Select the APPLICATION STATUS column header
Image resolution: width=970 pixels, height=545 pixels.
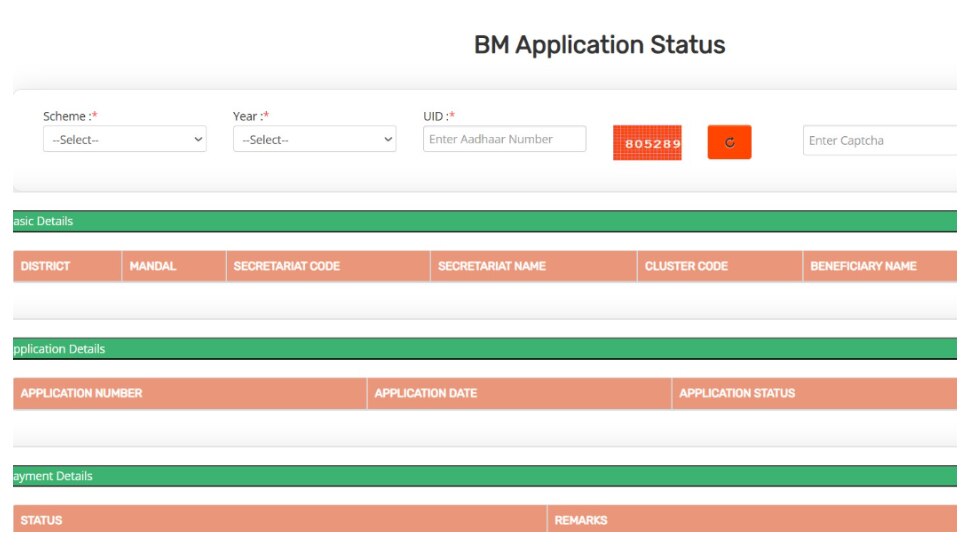click(814, 393)
